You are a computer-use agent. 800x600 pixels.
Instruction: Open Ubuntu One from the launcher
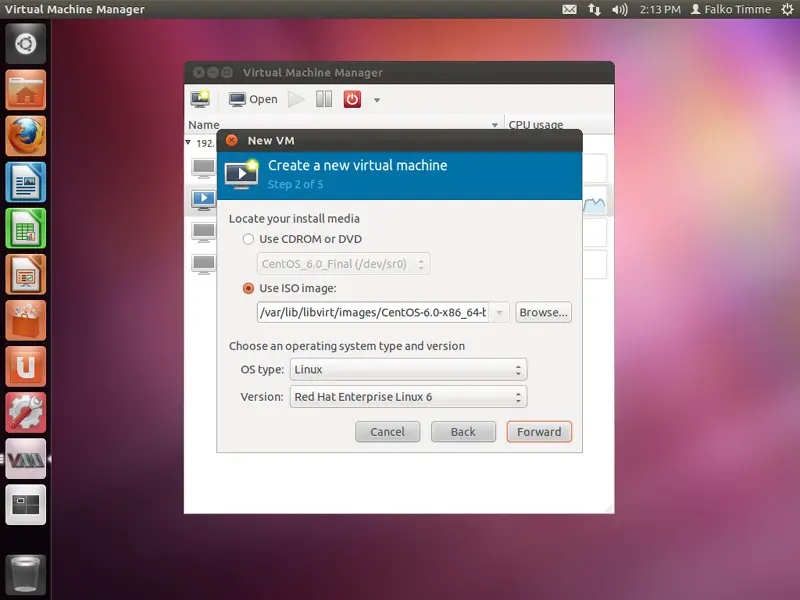(x=26, y=366)
